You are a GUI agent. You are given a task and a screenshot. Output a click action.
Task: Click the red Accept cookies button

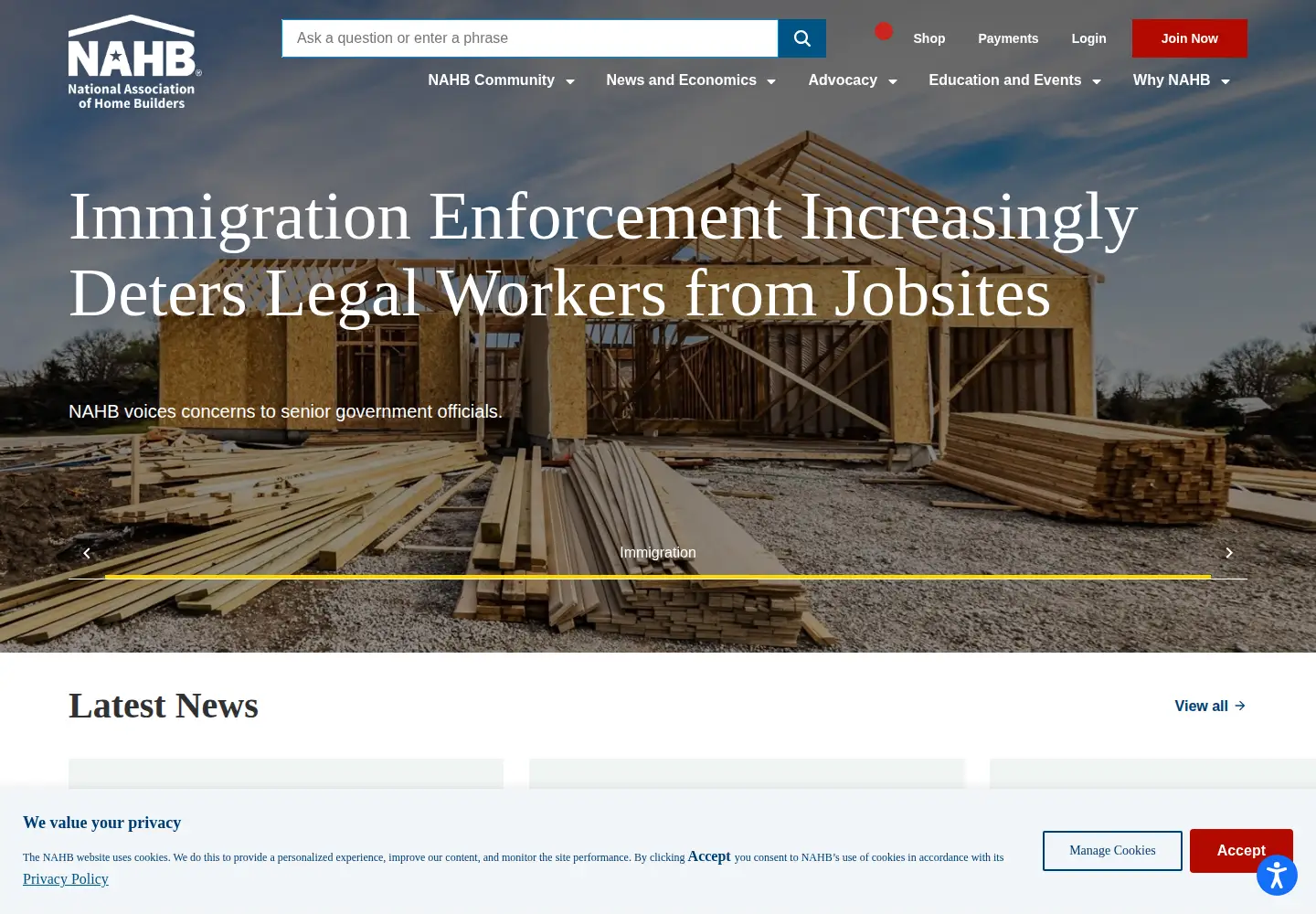tap(1241, 851)
